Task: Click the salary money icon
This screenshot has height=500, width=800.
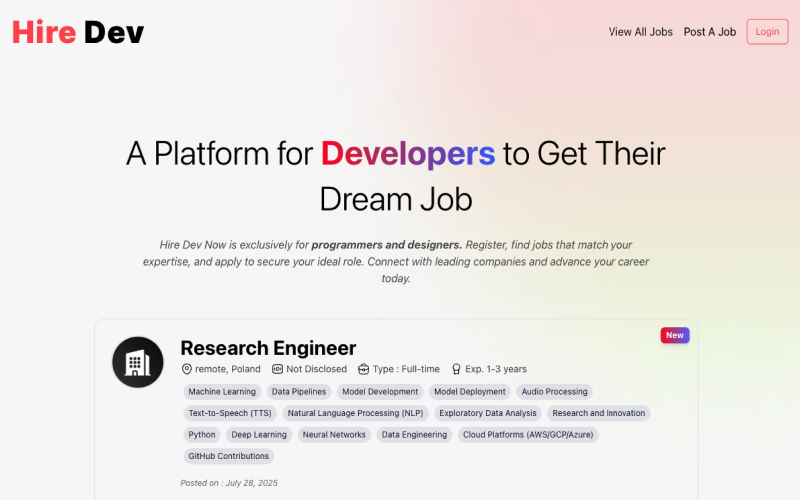Action: pyautogui.click(x=277, y=369)
